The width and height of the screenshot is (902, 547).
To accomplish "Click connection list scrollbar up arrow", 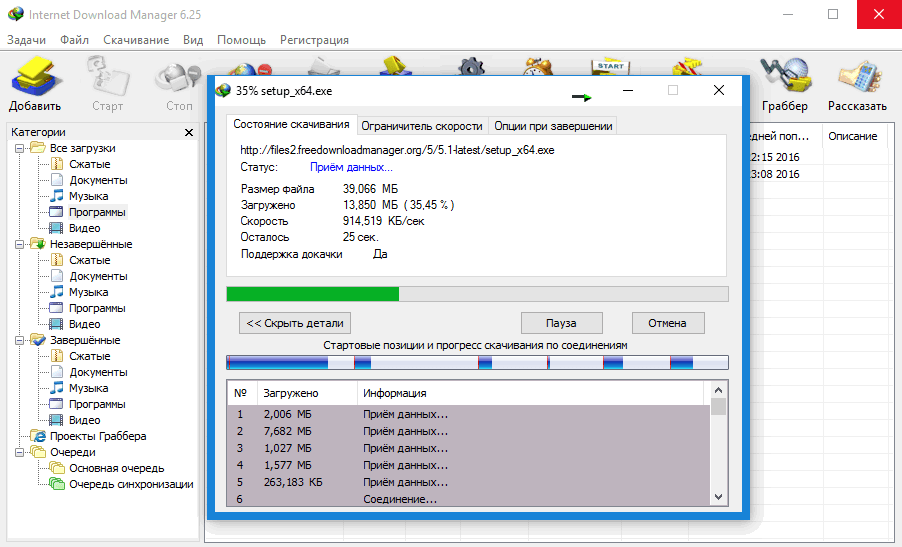I will pyautogui.click(x=718, y=390).
